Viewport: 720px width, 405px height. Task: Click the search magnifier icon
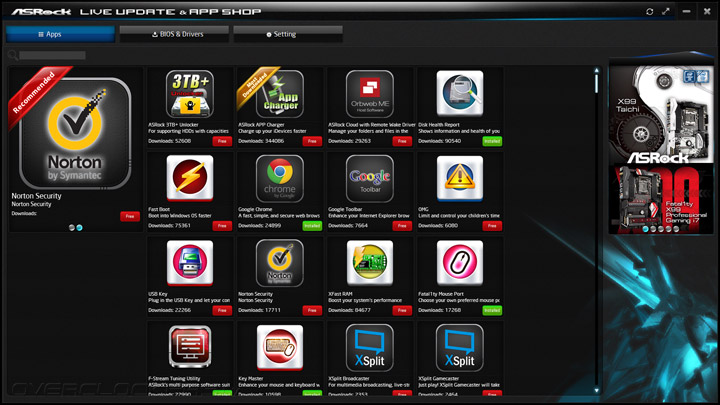(13, 56)
